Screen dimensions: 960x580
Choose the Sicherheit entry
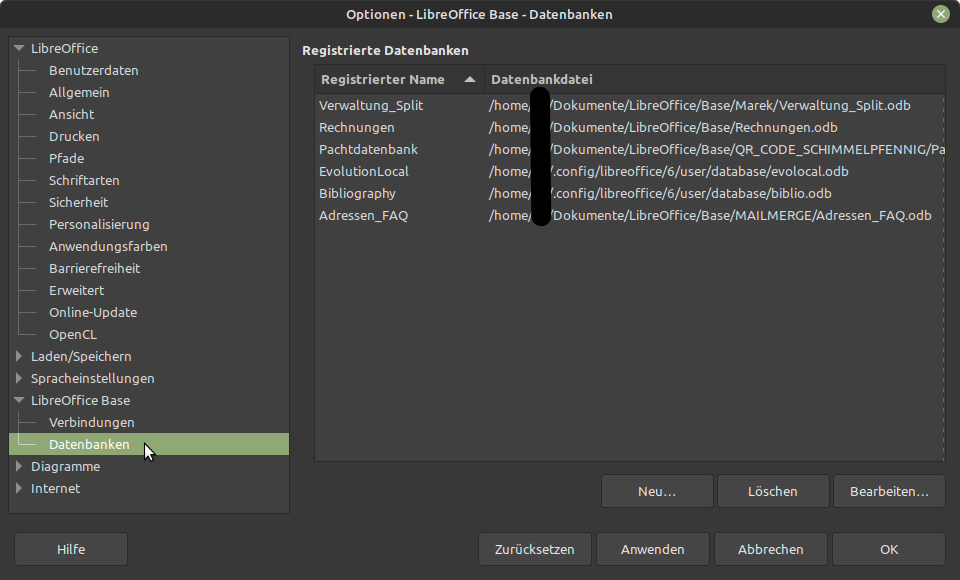pos(78,203)
